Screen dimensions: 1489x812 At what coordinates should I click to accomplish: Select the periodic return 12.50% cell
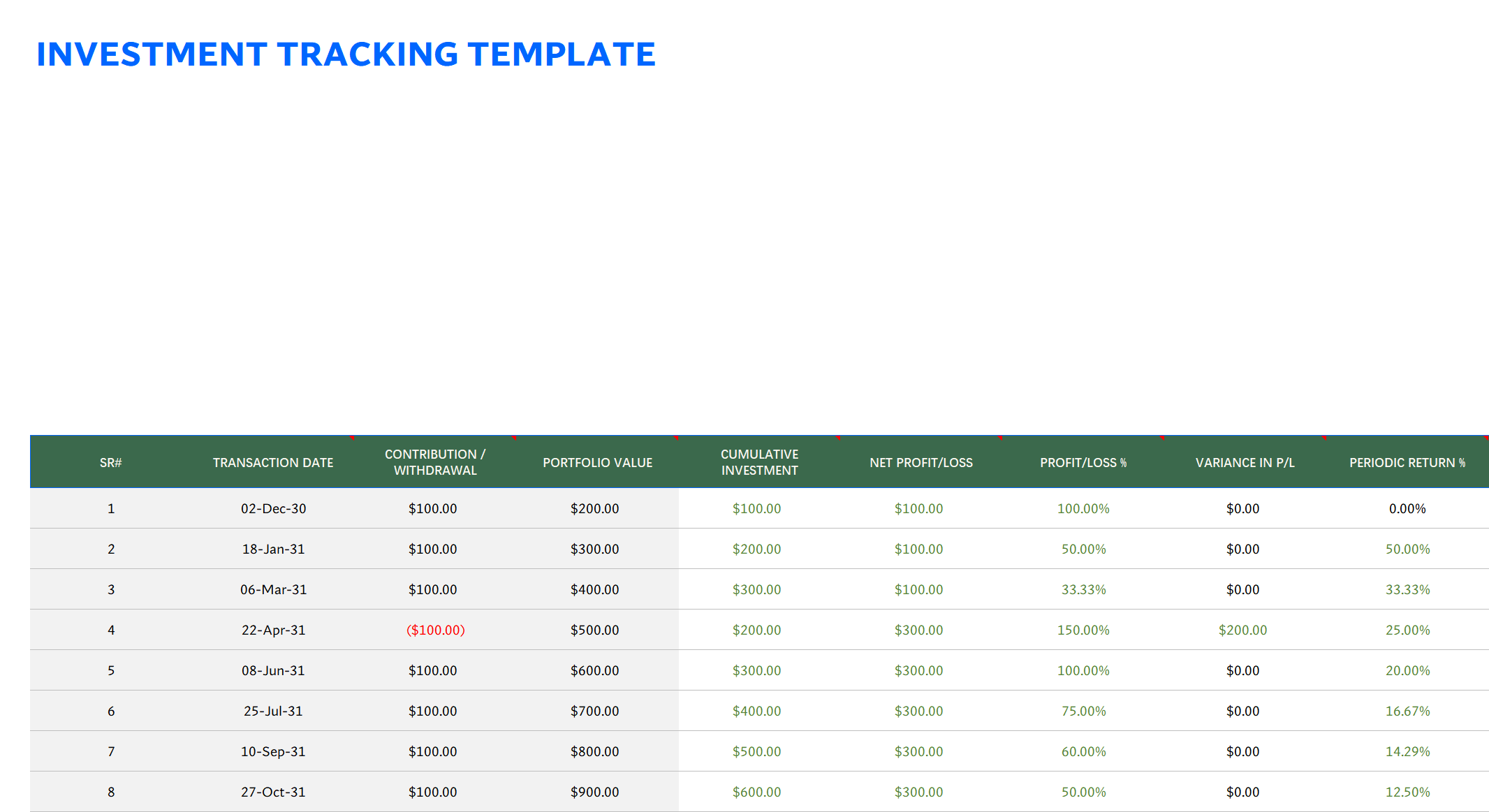tap(1407, 792)
